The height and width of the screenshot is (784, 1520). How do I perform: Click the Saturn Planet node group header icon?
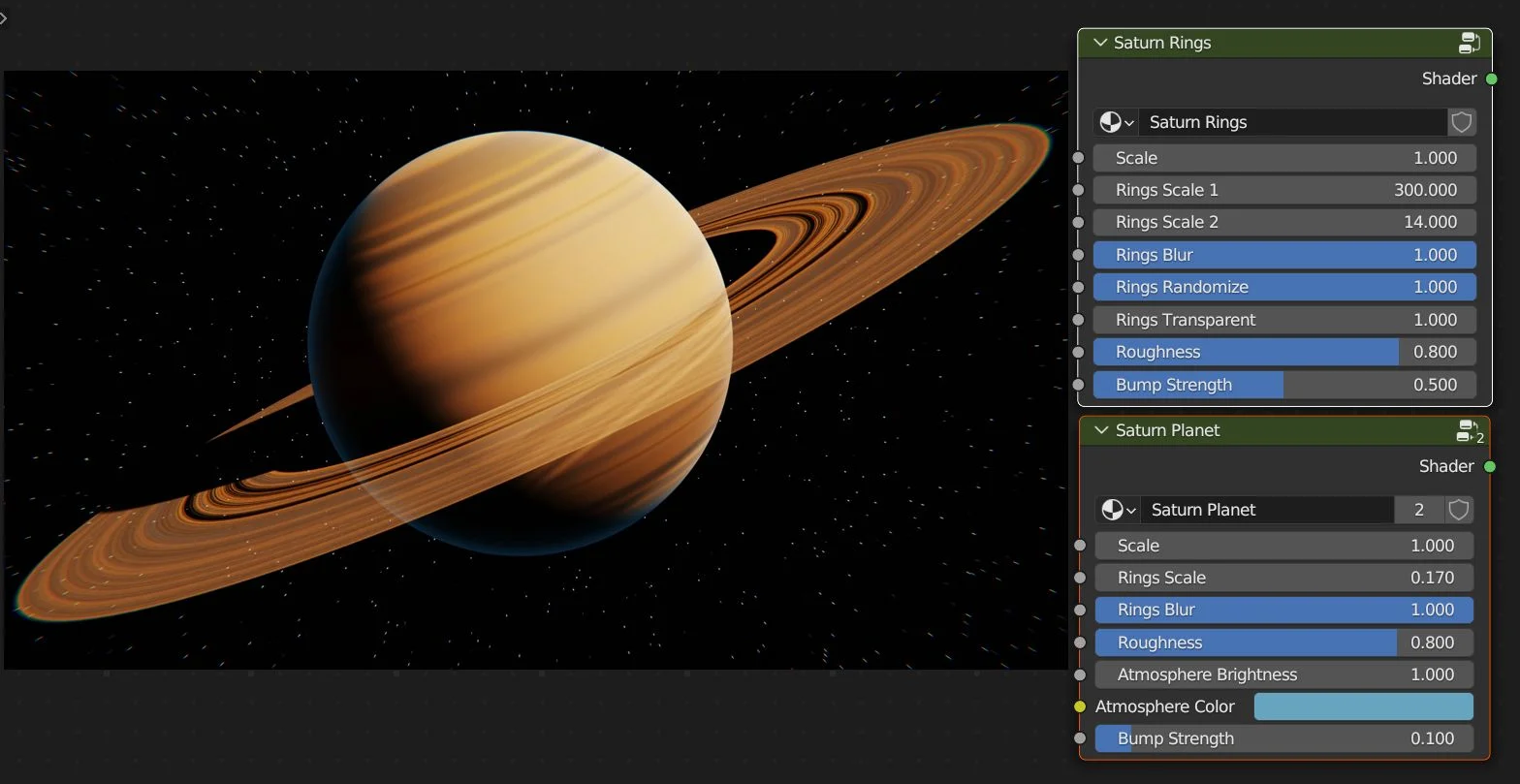1470,431
